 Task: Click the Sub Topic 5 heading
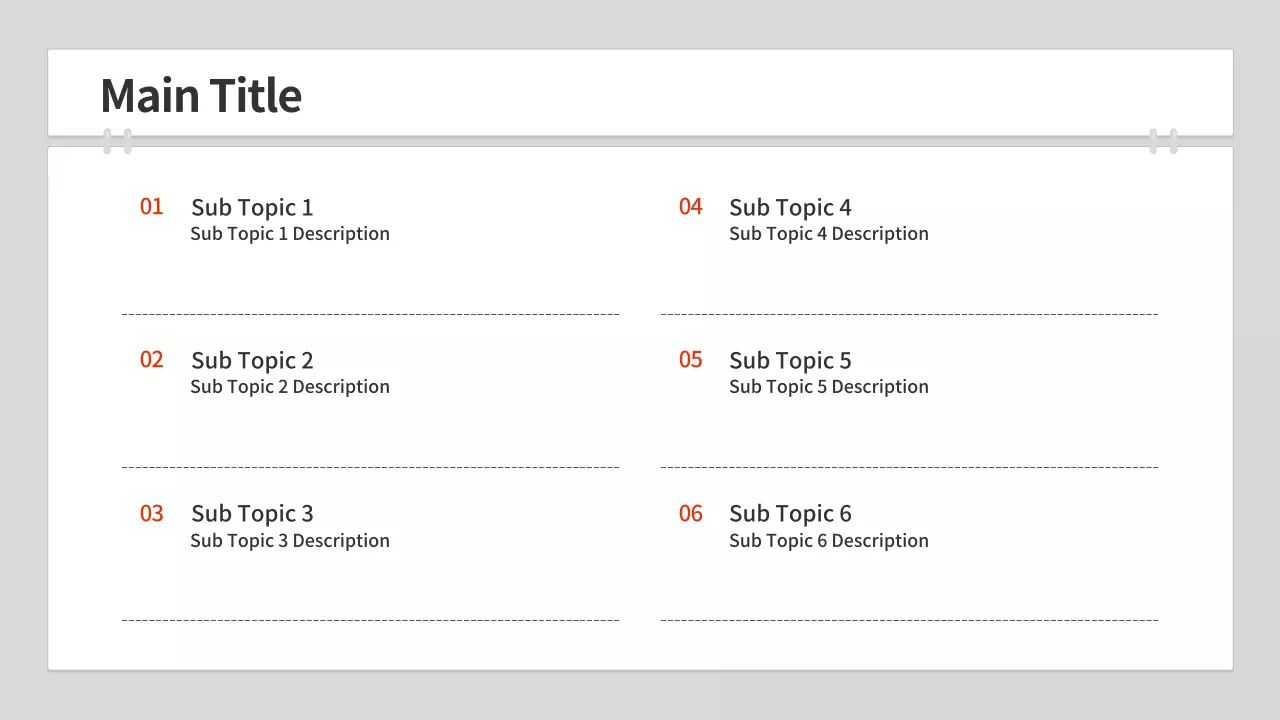pyautogui.click(x=790, y=361)
